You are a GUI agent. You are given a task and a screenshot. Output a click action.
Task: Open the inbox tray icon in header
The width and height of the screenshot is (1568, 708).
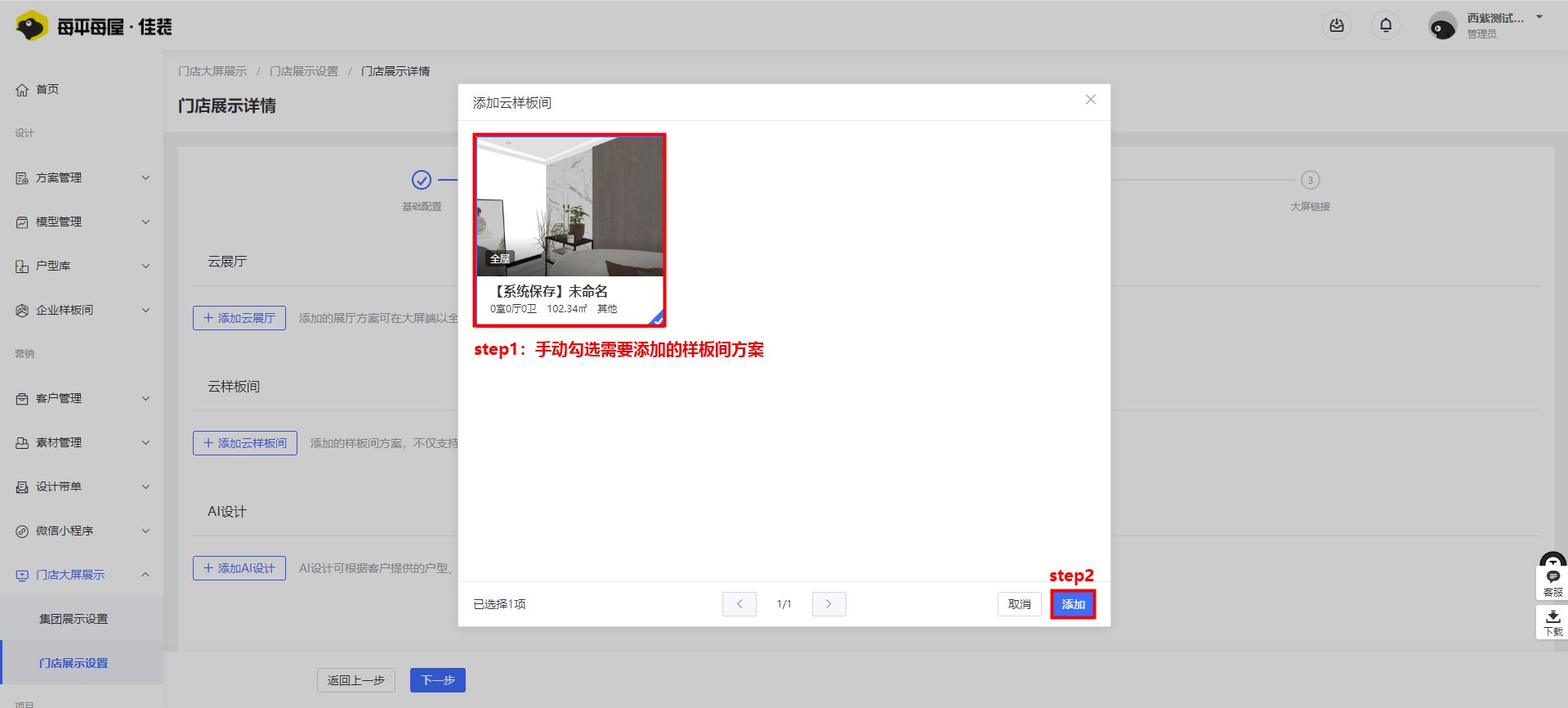coord(1337,25)
